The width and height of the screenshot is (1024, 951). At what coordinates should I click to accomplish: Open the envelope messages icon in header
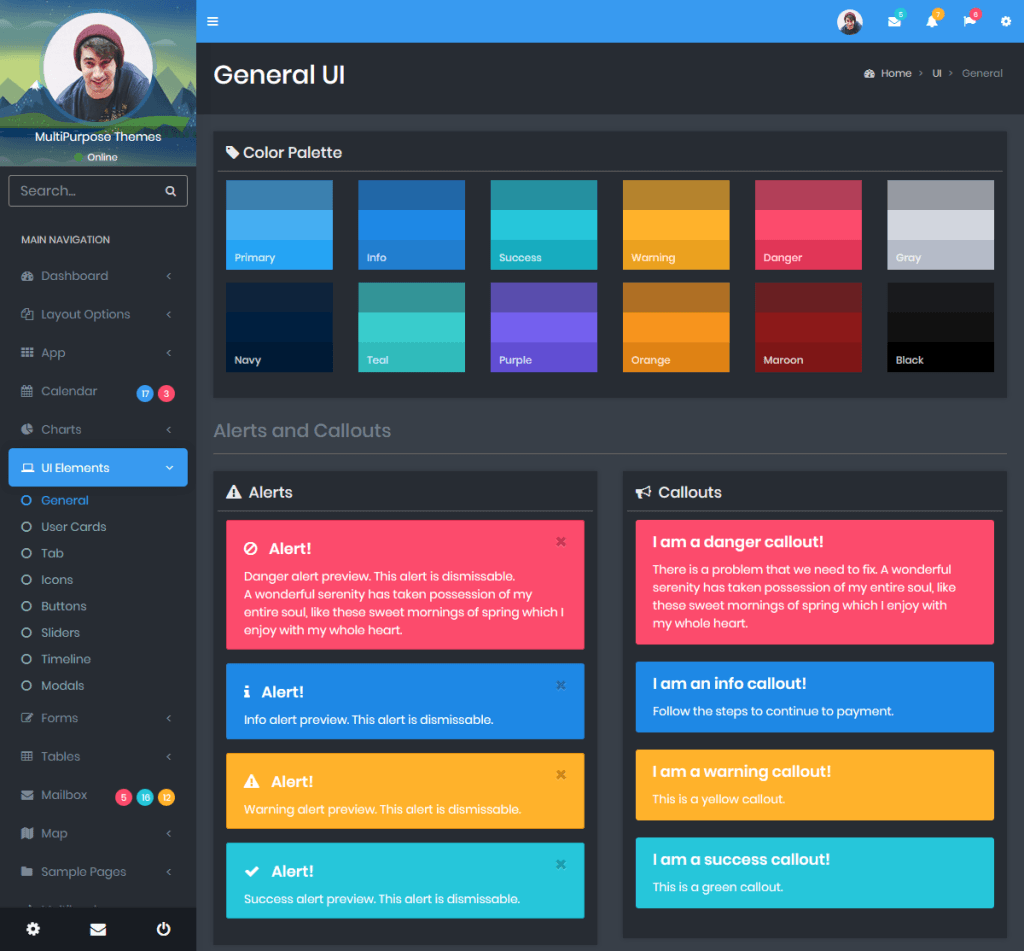click(x=894, y=22)
